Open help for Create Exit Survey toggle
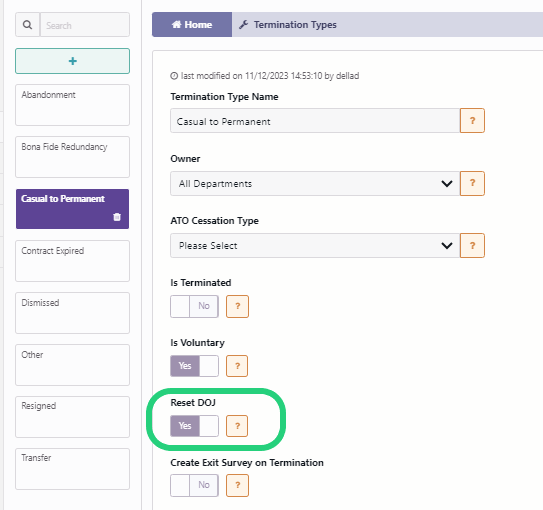Screen dimensions: 543x510 click(x=237, y=485)
